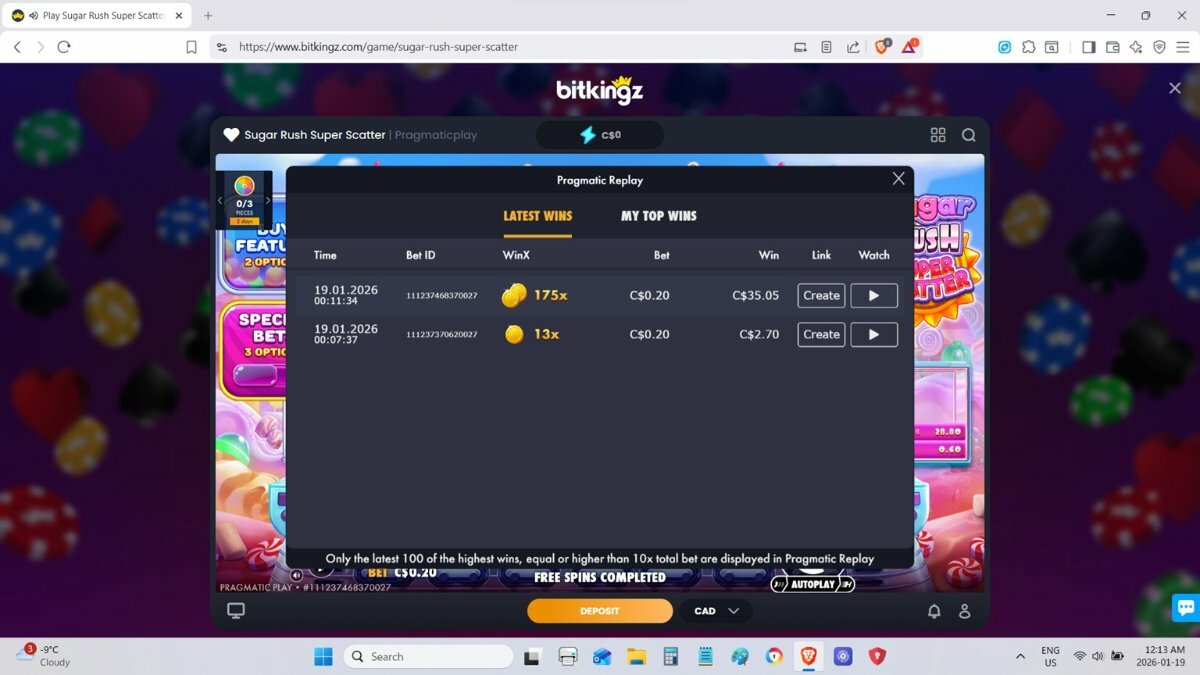Open the live chat support bubble

(1185, 607)
